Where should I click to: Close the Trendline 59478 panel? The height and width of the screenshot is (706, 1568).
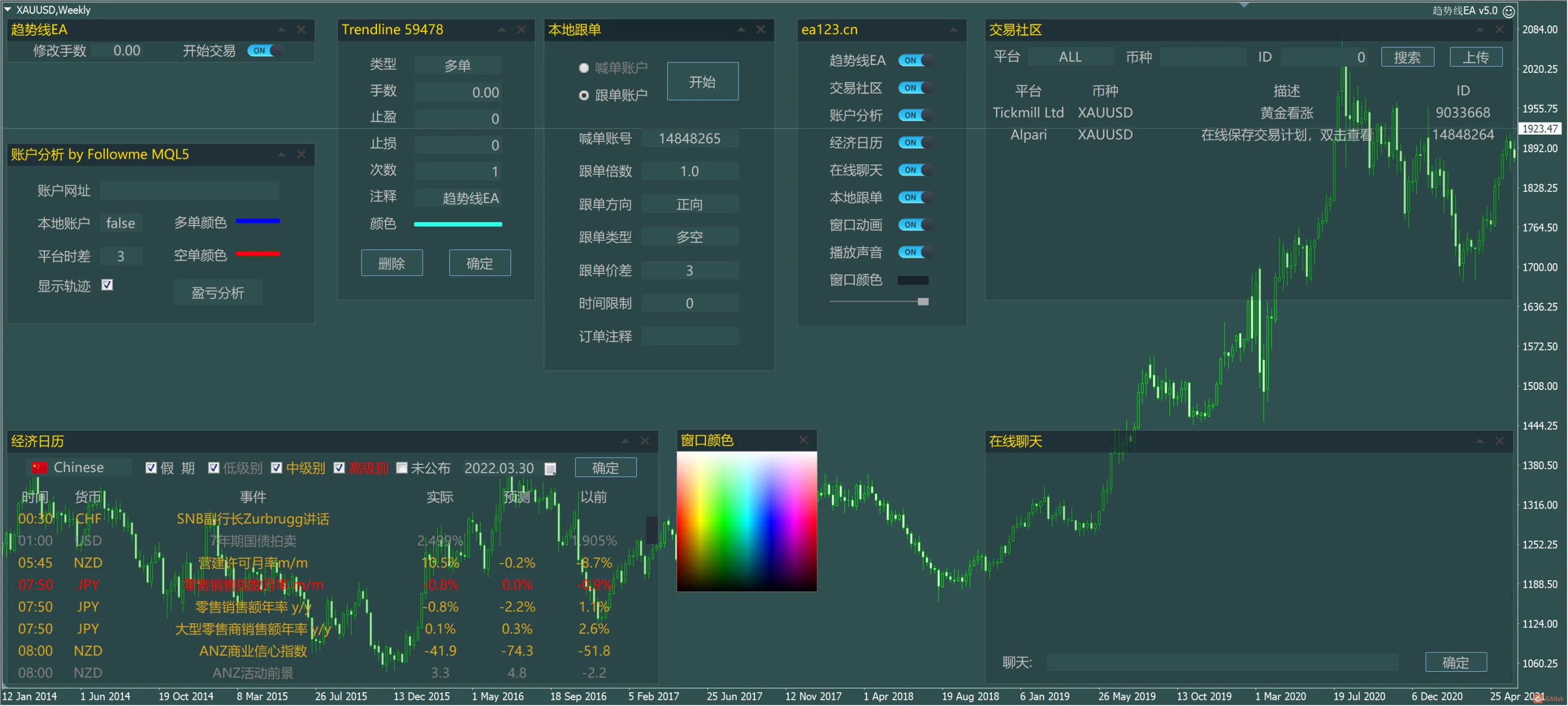522,29
